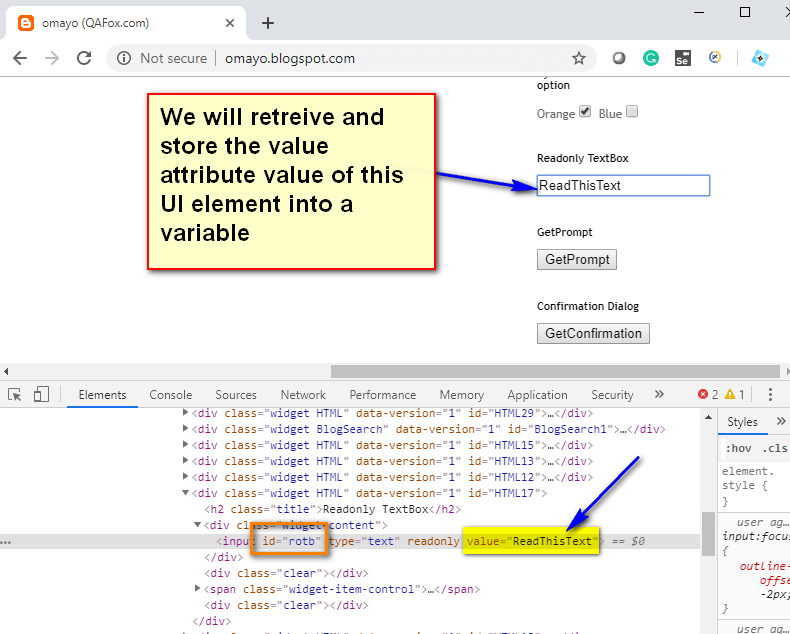
Task: Click the three dots beside the selected node
Action: (x=6, y=542)
